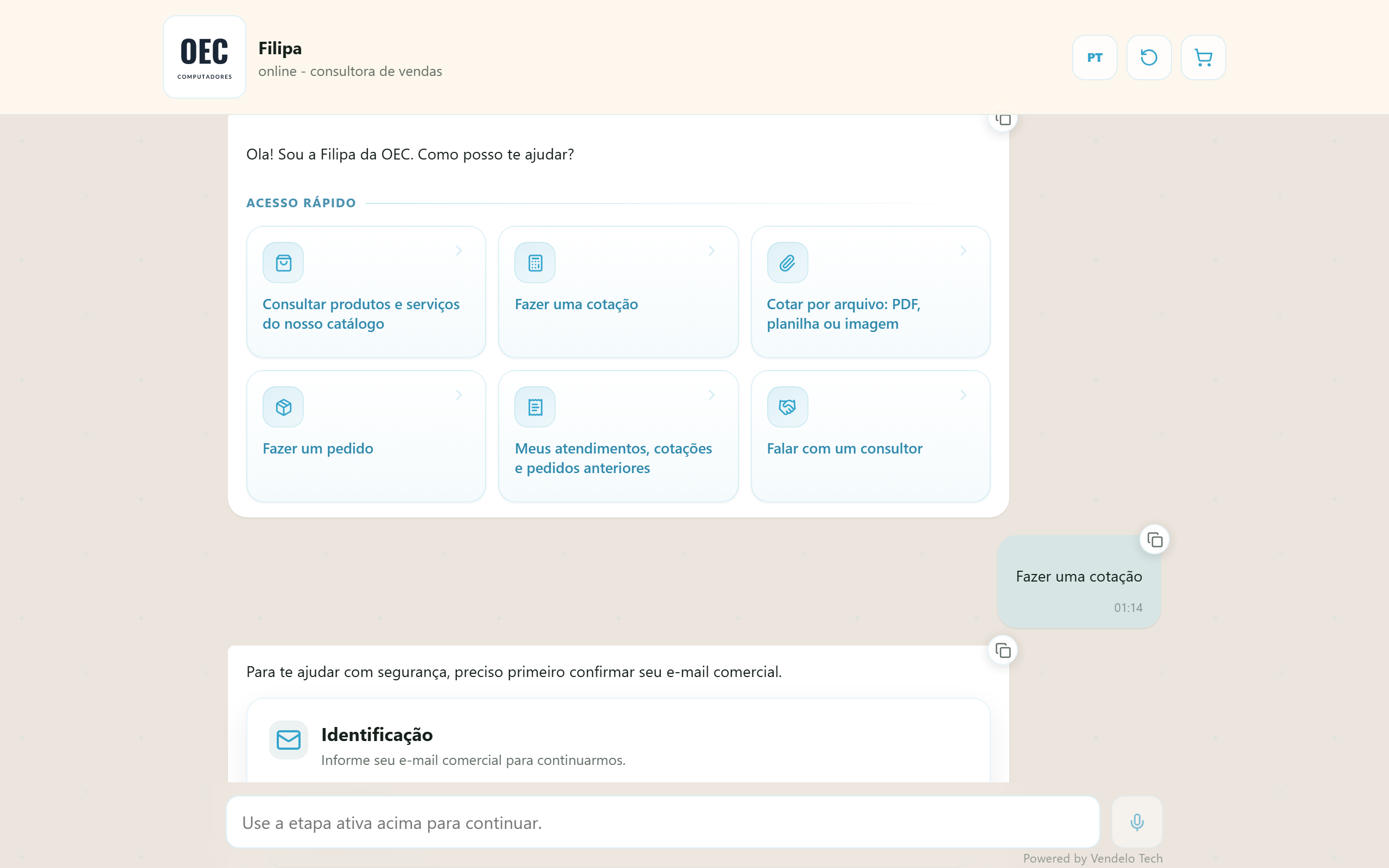This screenshot has height=868, width=1389.
Task: Click the chevron on Falar com um consultor card
Action: (964, 395)
